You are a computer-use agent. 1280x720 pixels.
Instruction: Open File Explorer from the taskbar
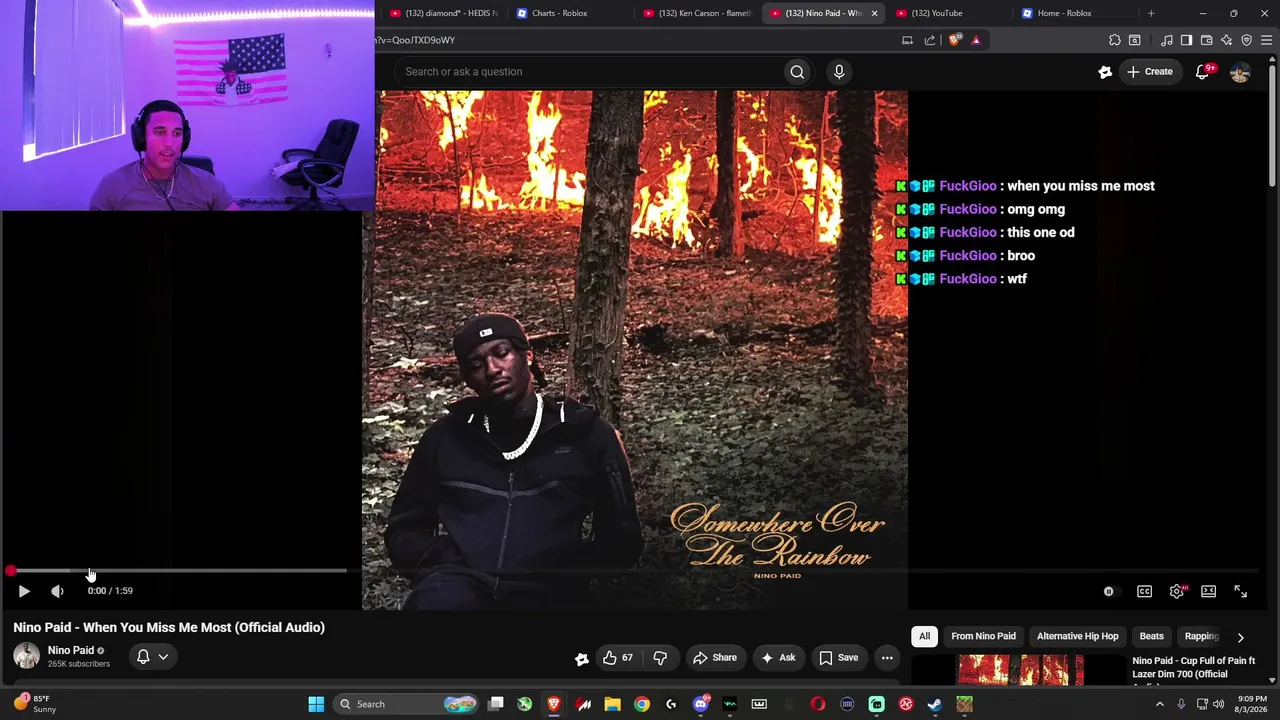tap(612, 704)
